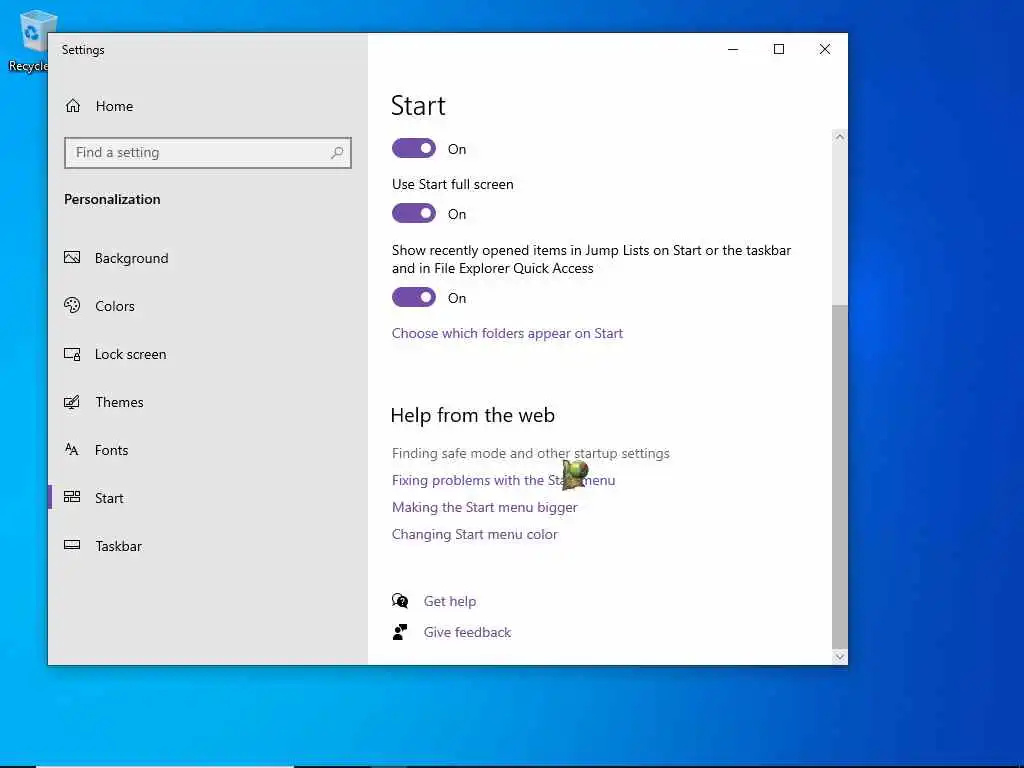Click the Background picture icon
1024x768 pixels.
tap(72, 257)
